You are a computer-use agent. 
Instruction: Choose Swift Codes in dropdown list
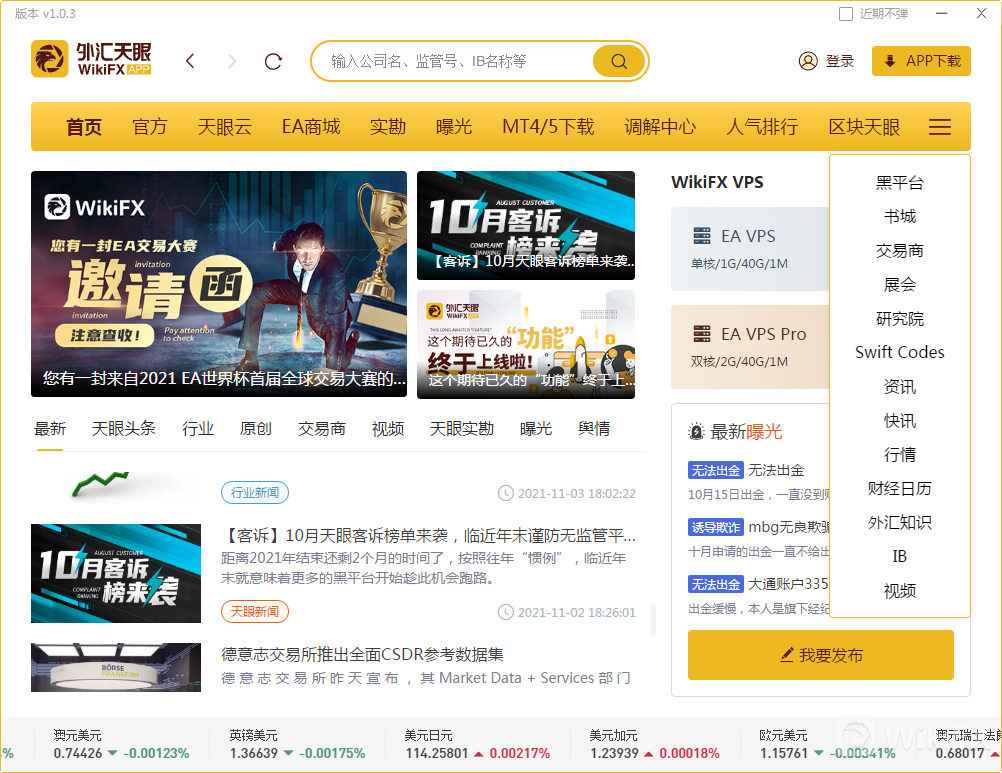[900, 352]
